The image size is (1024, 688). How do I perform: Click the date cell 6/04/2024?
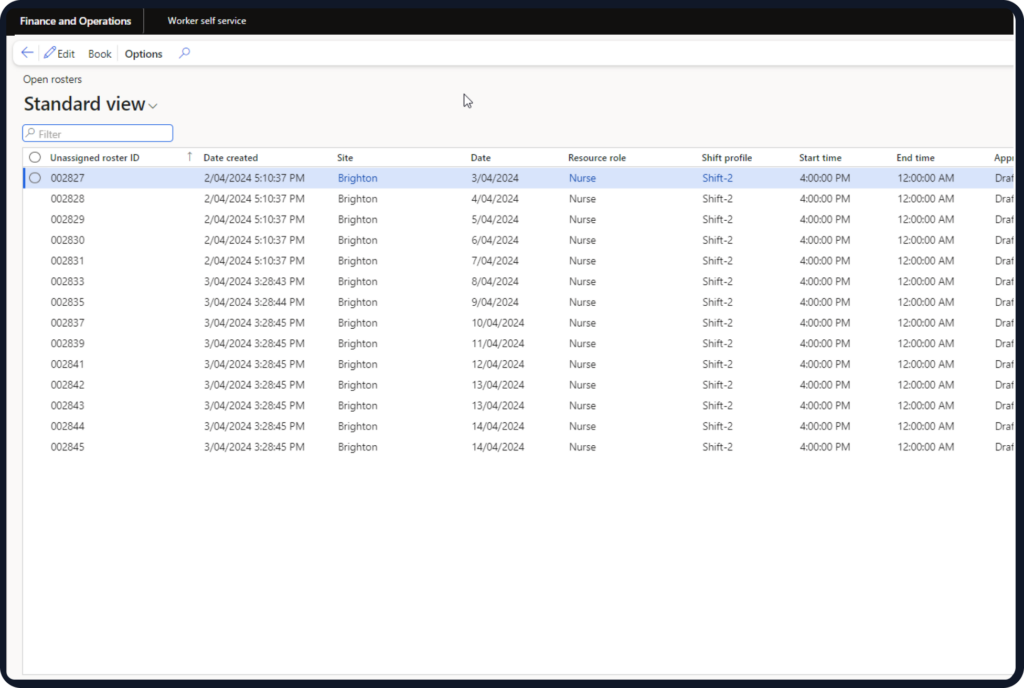[495, 240]
